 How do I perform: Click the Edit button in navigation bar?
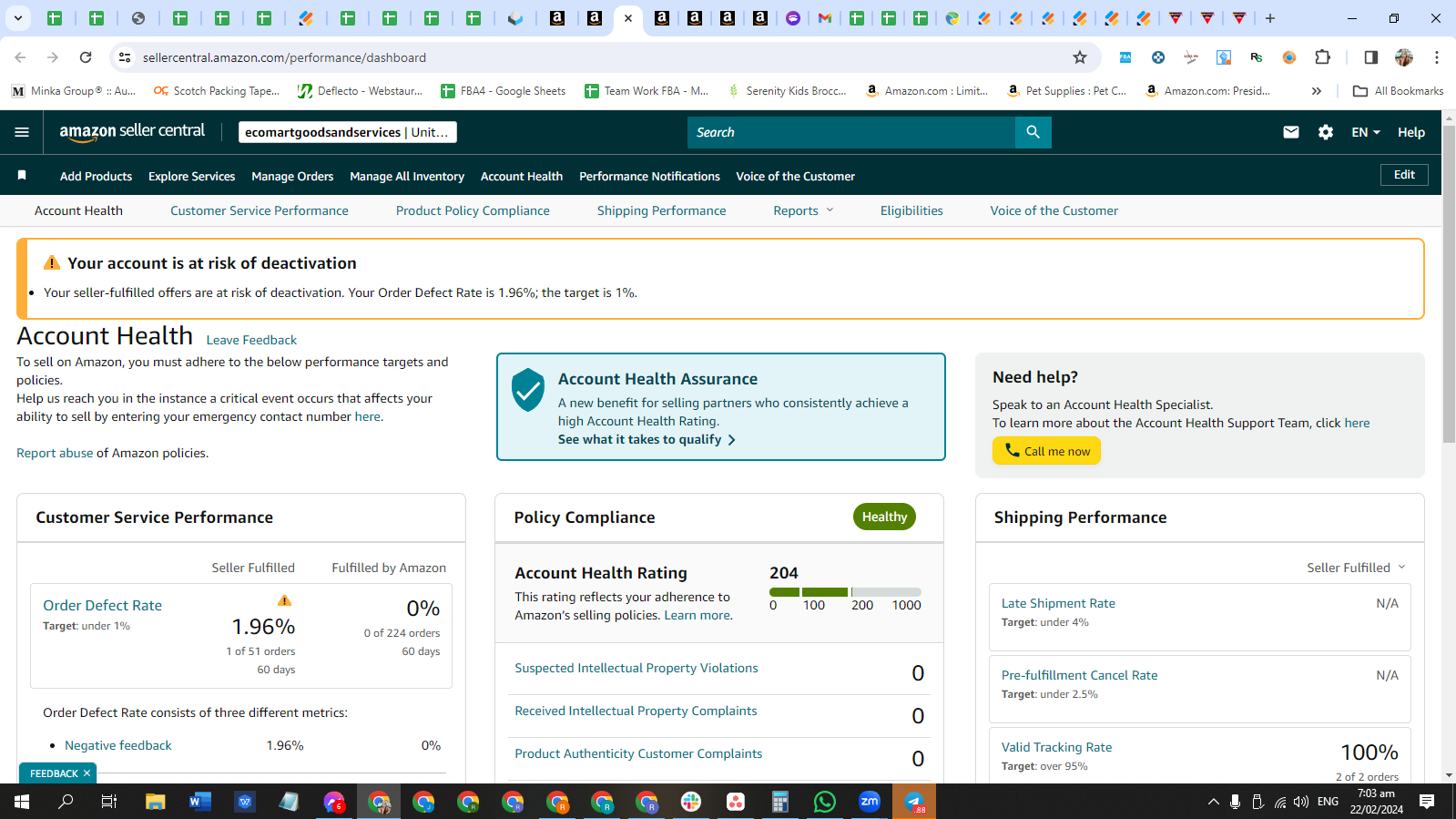1404,175
